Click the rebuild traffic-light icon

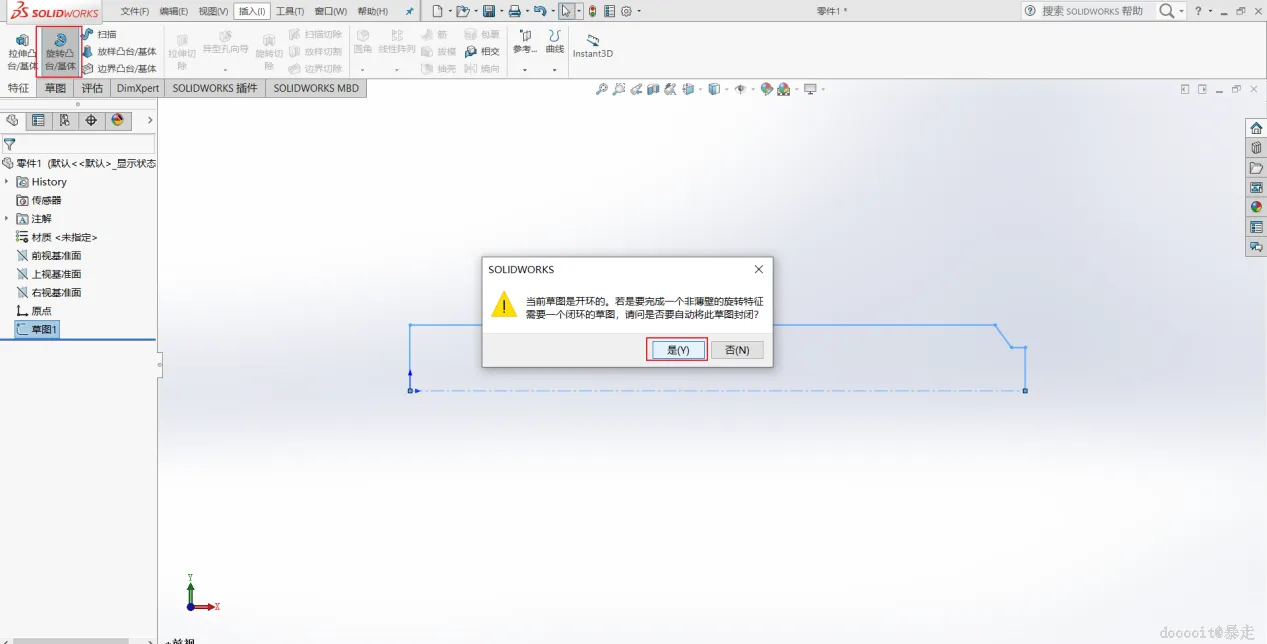[593, 11]
